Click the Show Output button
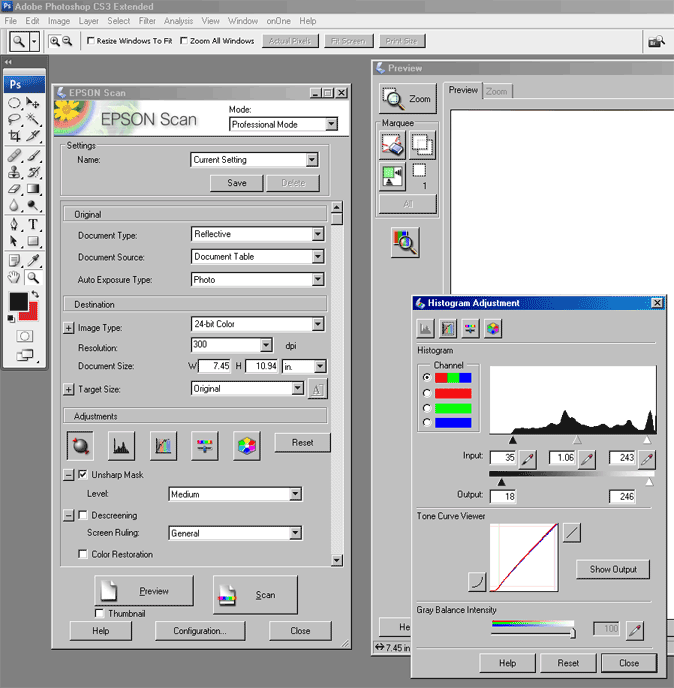The width and height of the screenshot is (674, 688). tap(613, 569)
